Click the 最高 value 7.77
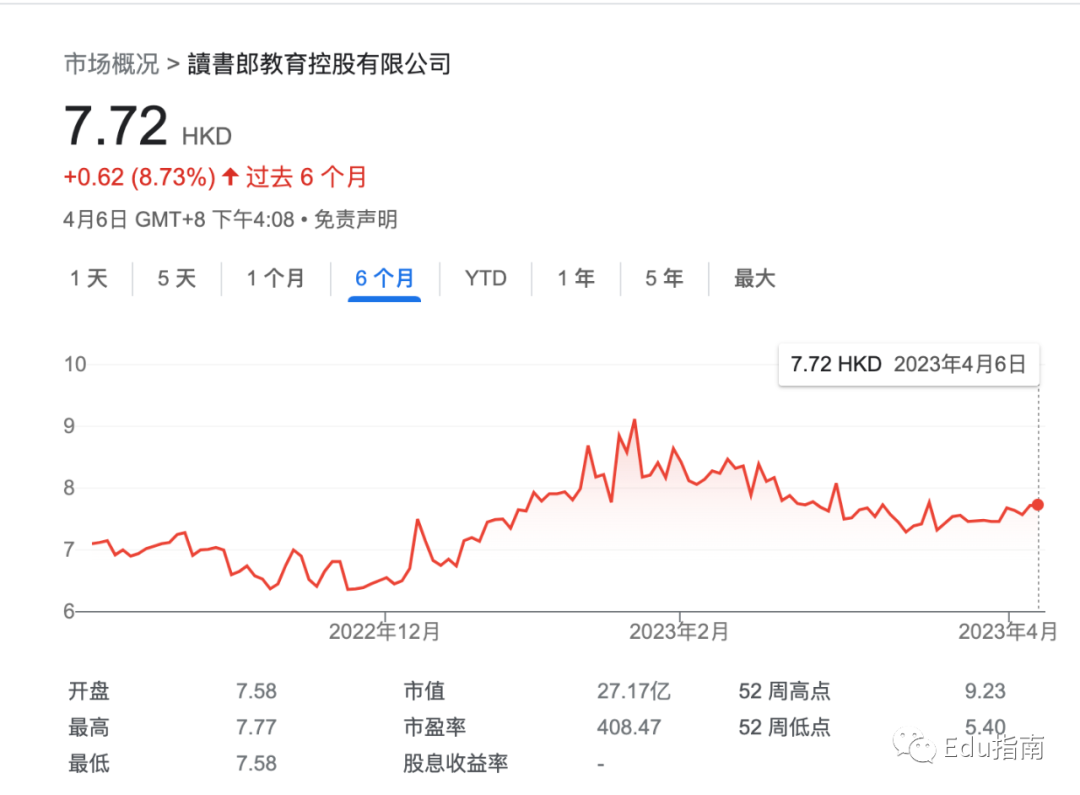Viewport: 1080px width, 795px height. (256, 727)
